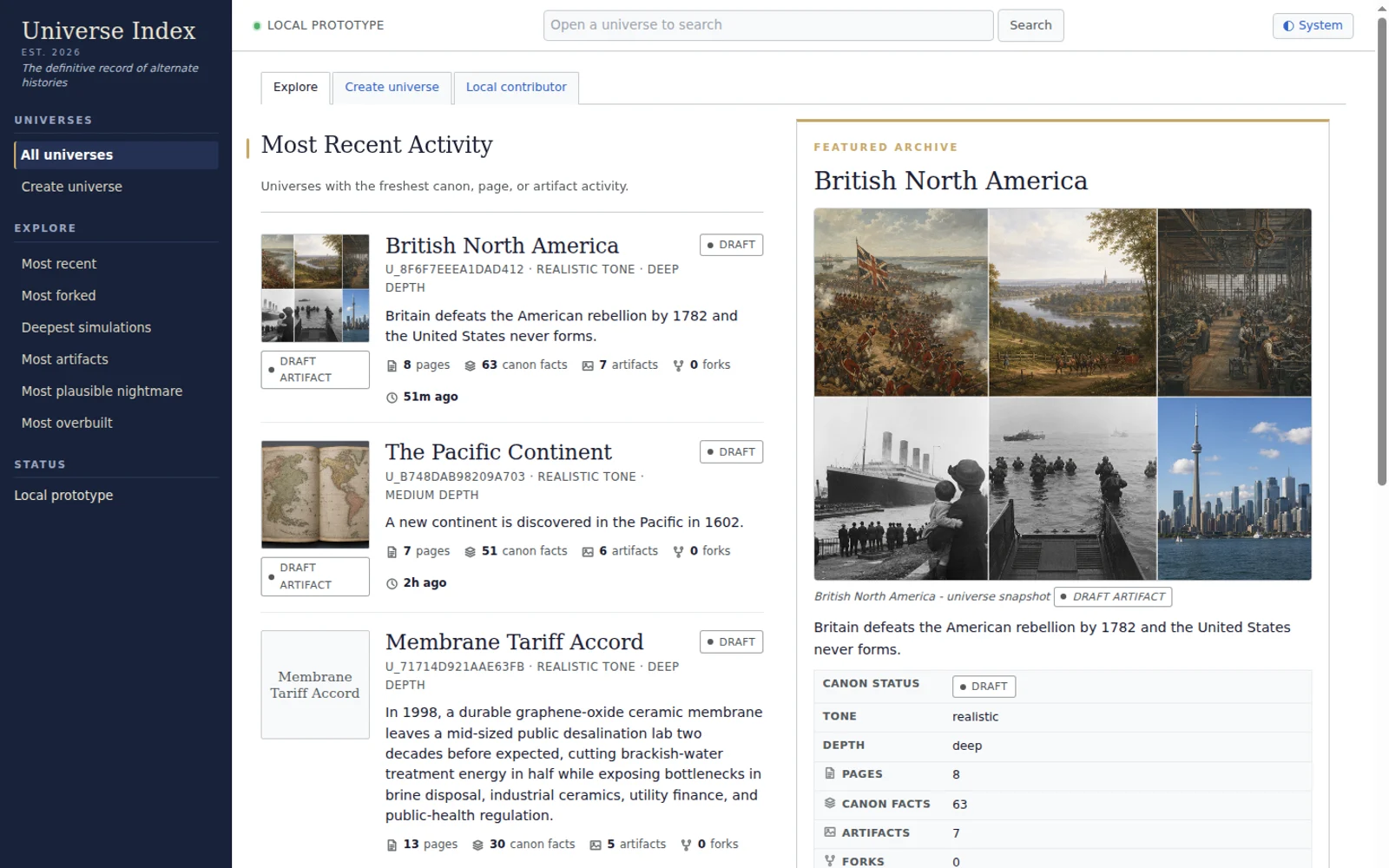Click pages icon under Membrane Tariff Accord
Image resolution: width=1389 pixels, height=868 pixels.
pos(392,845)
